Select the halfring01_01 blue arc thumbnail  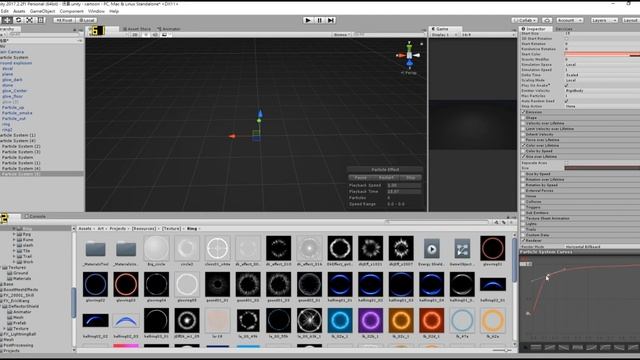(x=340, y=284)
